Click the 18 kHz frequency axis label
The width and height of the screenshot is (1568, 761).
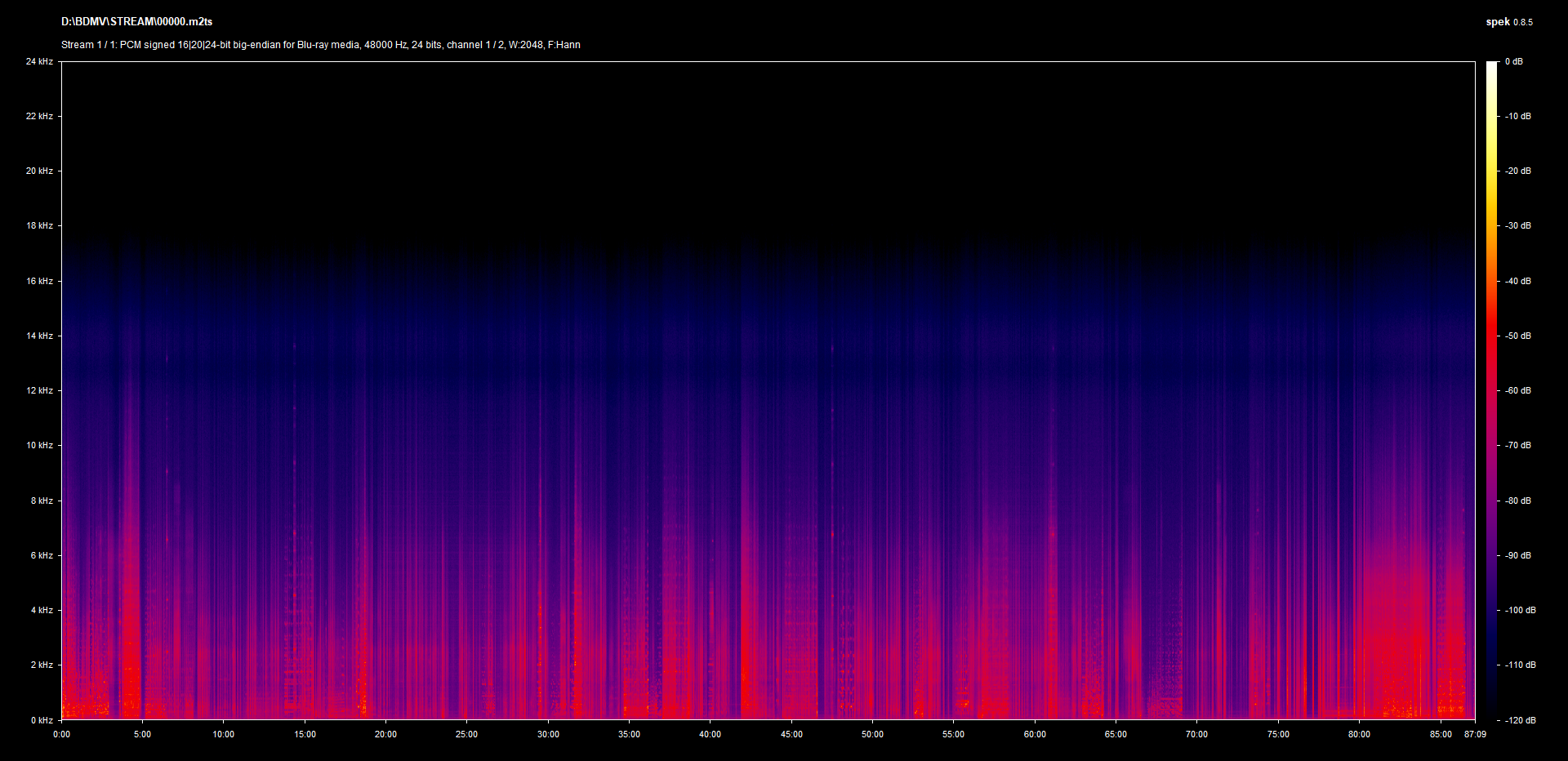click(39, 226)
